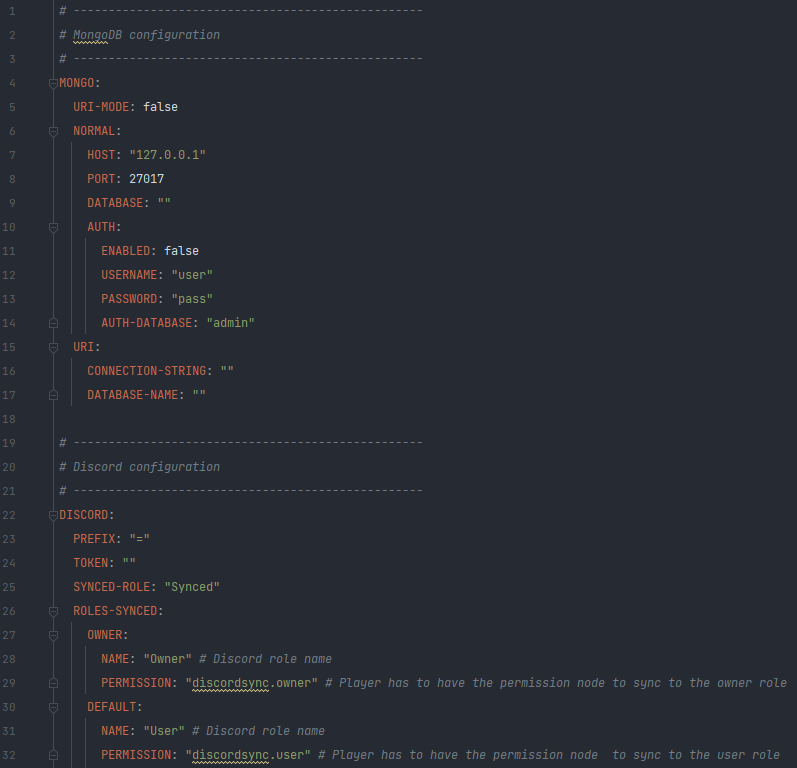Collapse the NORMAL block in gutter

pos(53,131)
